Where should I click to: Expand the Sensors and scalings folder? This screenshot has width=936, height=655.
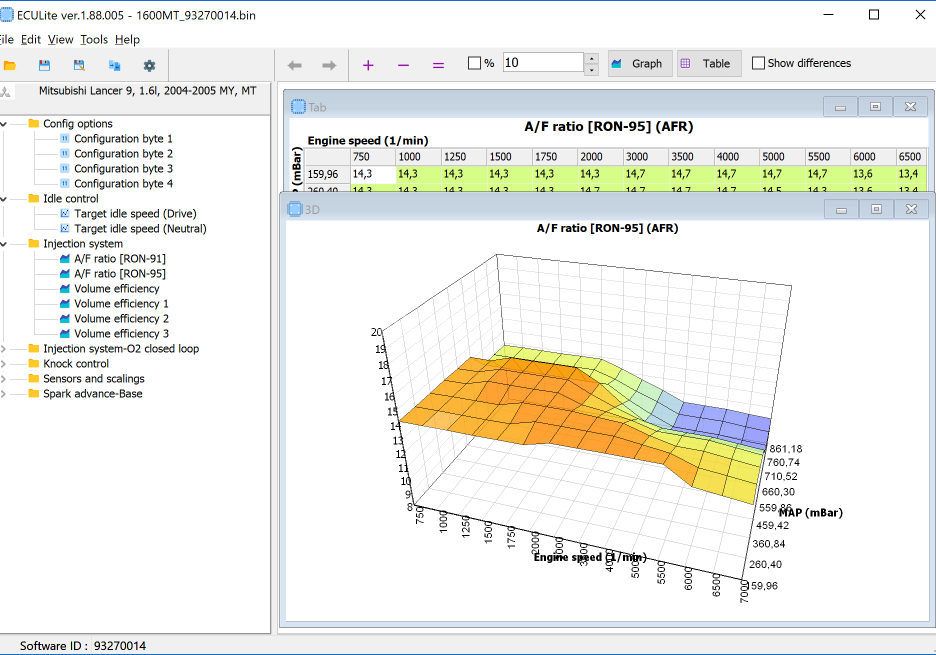point(4,379)
